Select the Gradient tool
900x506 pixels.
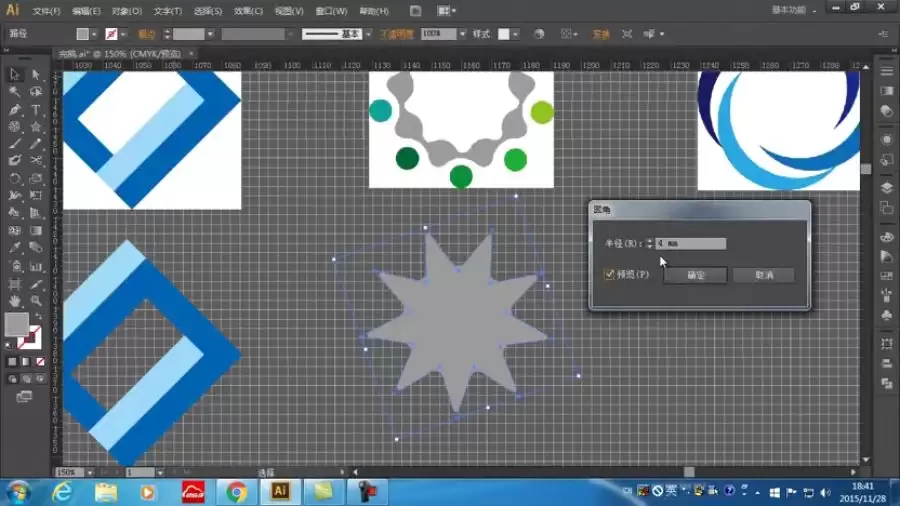(x=36, y=231)
